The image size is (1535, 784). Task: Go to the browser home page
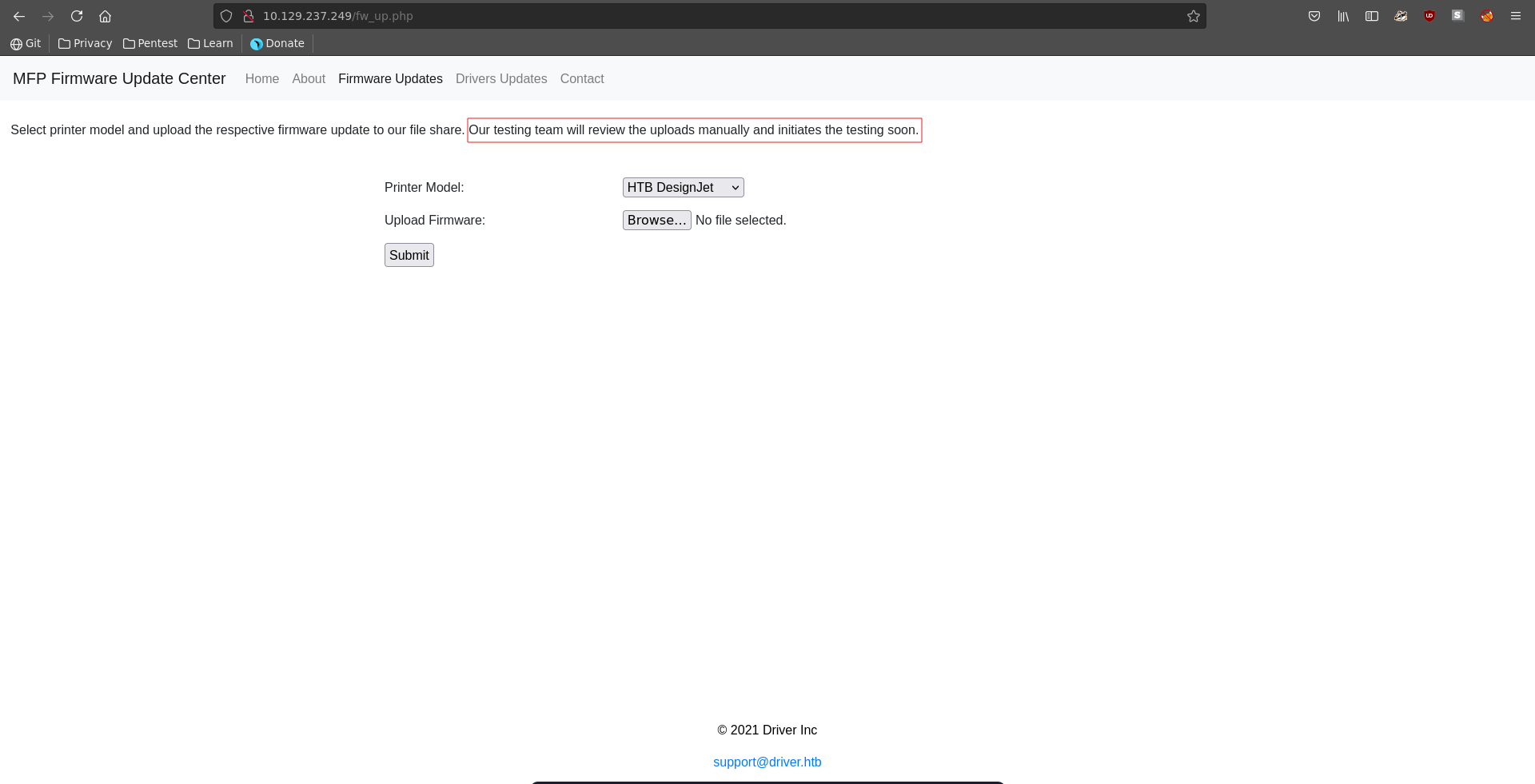point(105,16)
